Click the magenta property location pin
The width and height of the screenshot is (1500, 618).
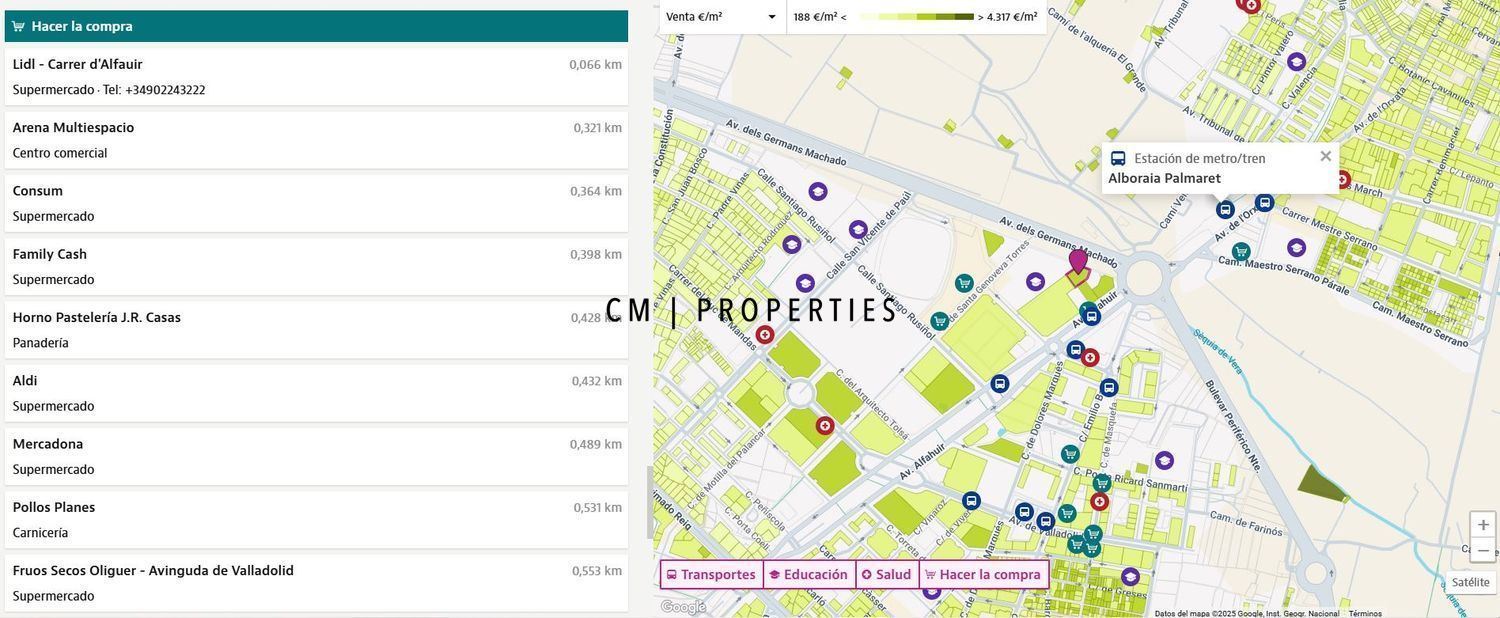1078,263
